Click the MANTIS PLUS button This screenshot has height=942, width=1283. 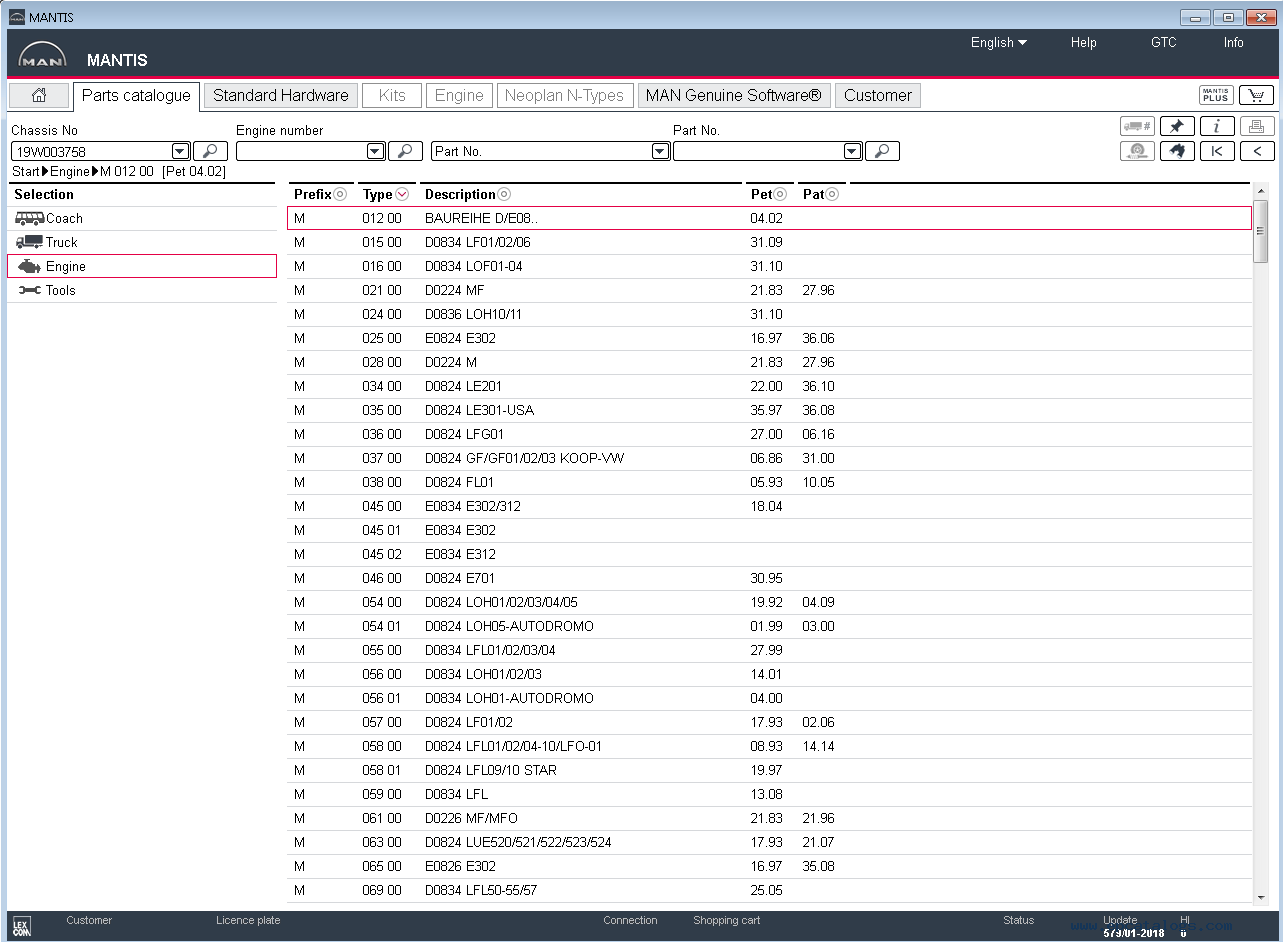(1216, 95)
